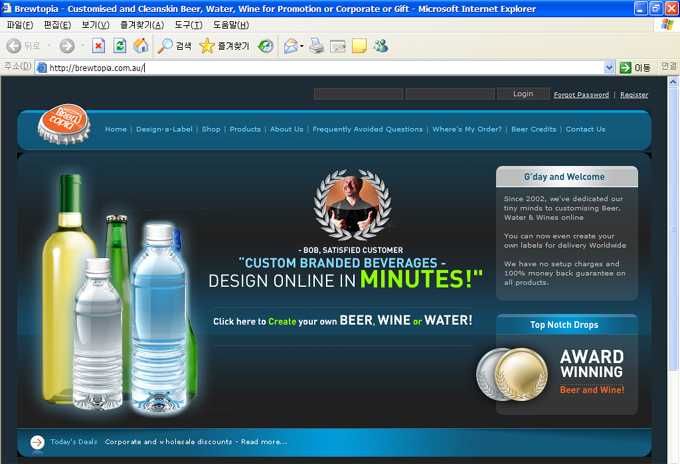Click the bottles product image
The image size is (680, 464).
[120, 293]
